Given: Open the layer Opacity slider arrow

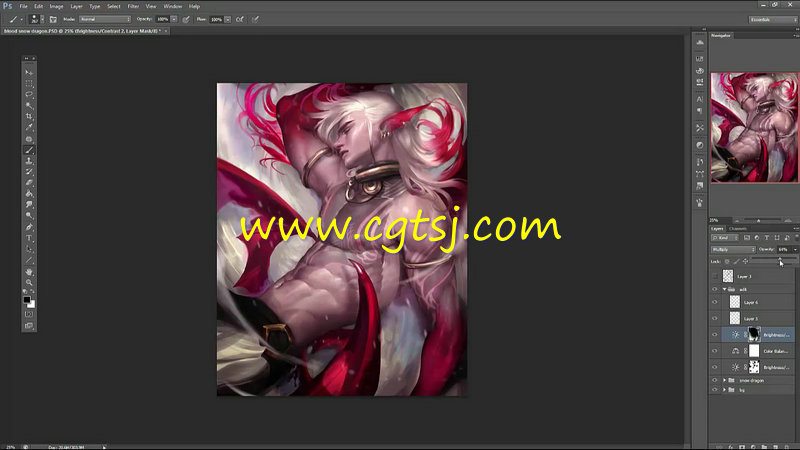Looking at the screenshot, I should point(795,249).
